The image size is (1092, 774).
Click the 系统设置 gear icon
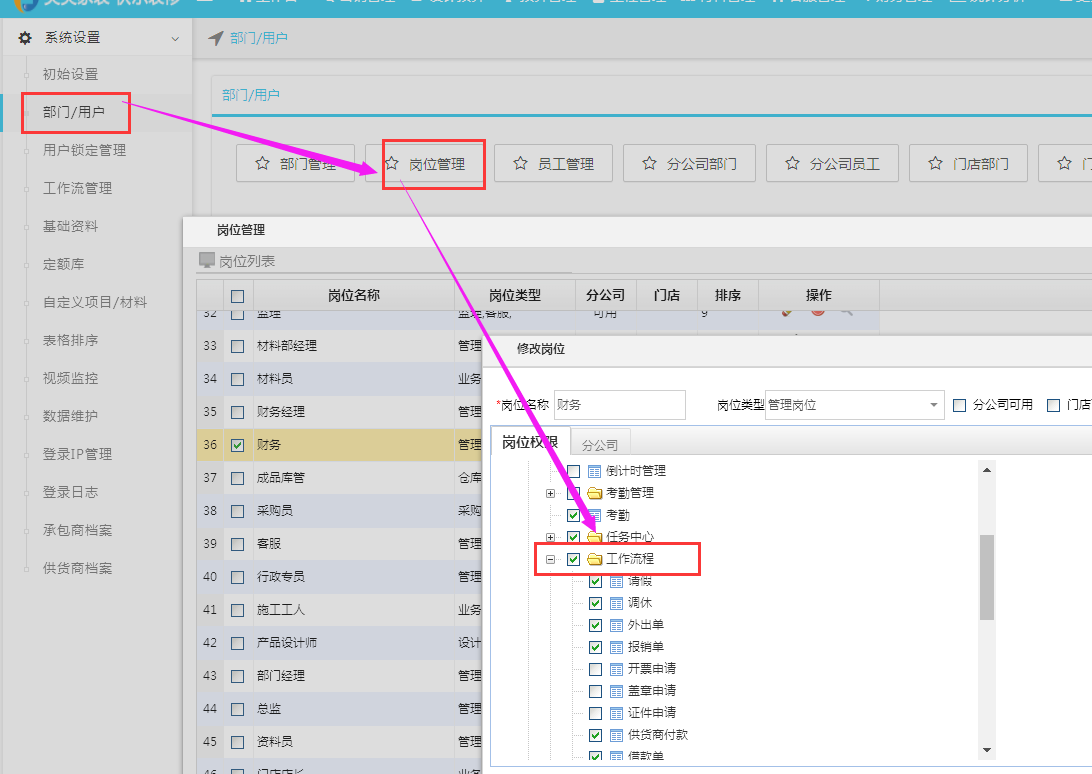(x=25, y=37)
